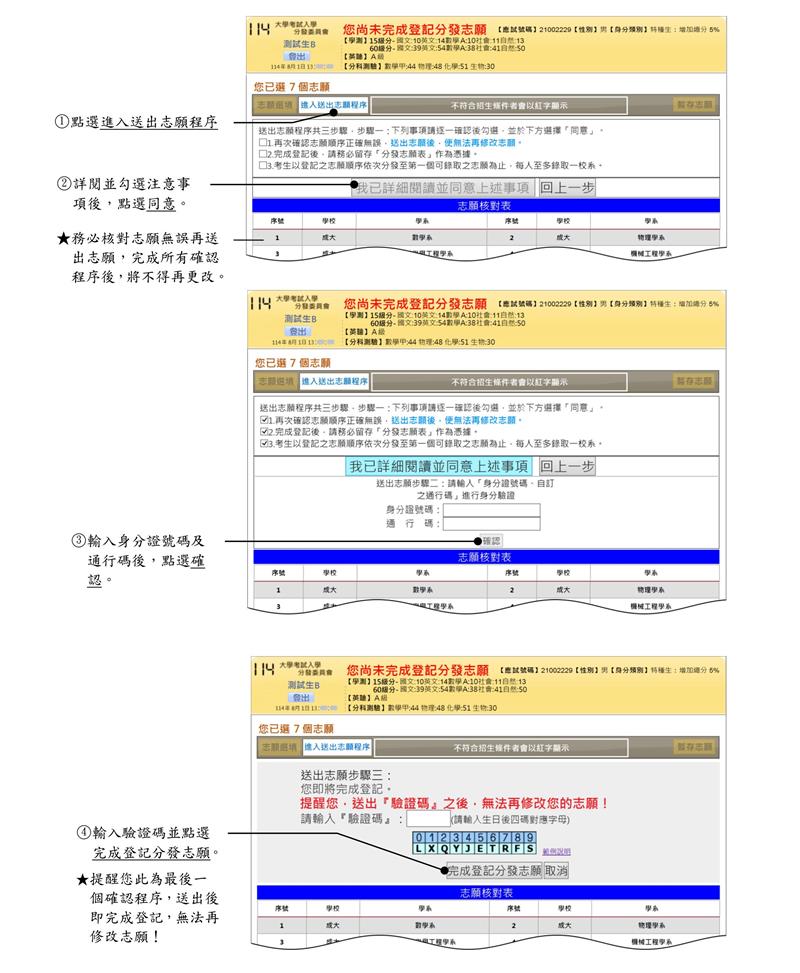Uncheck ticked box 2.完成登記後 請務必留存
Viewport: 800px width, 973px height.
264,431
